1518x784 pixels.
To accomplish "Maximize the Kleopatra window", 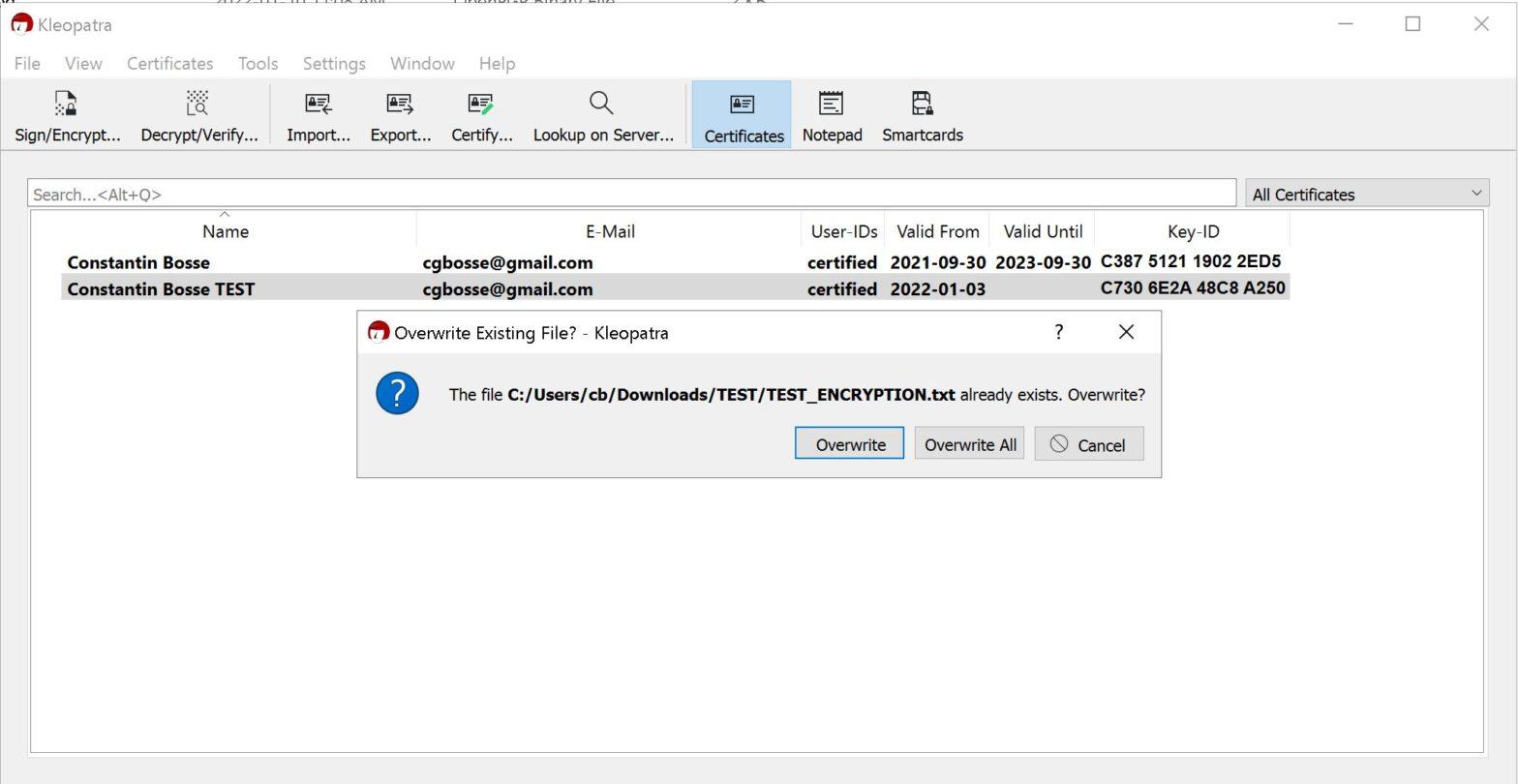I will [x=1412, y=24].
